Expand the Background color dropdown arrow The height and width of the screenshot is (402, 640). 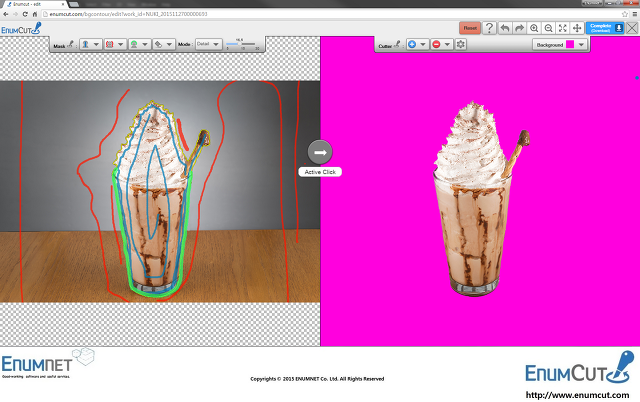pos(581,44)
